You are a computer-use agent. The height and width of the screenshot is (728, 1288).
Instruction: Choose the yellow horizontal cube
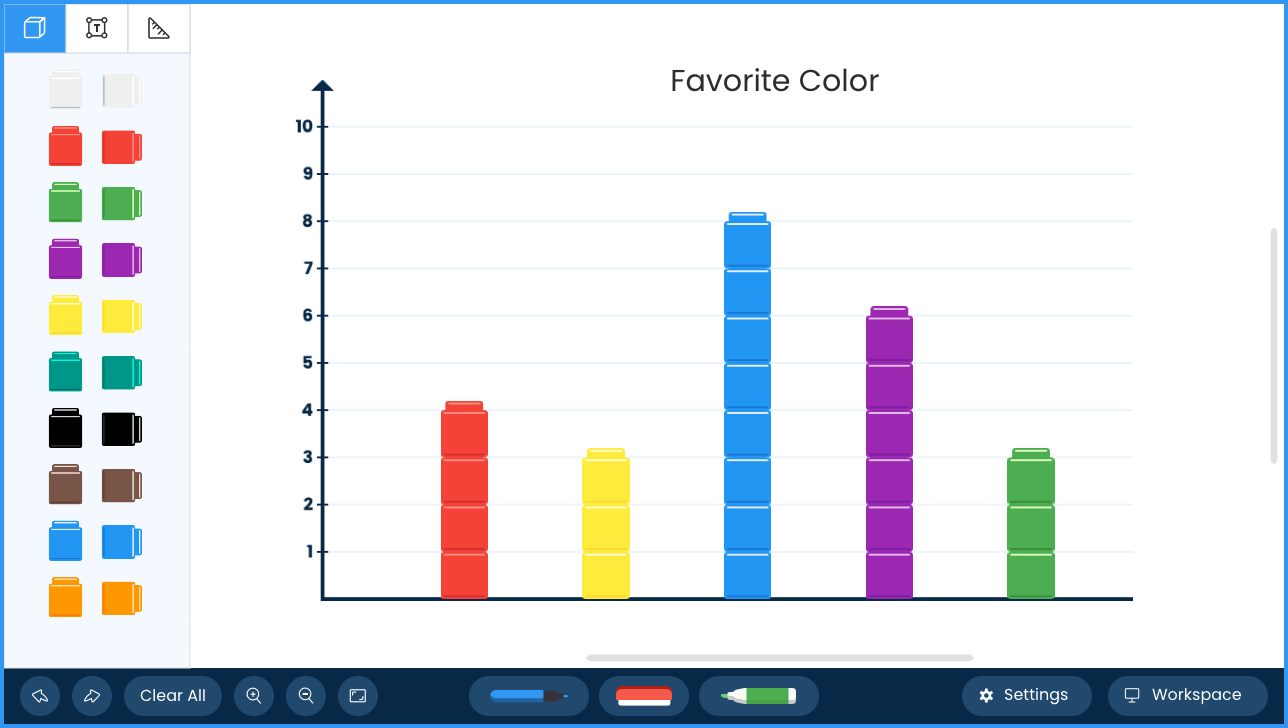[122, 316]
